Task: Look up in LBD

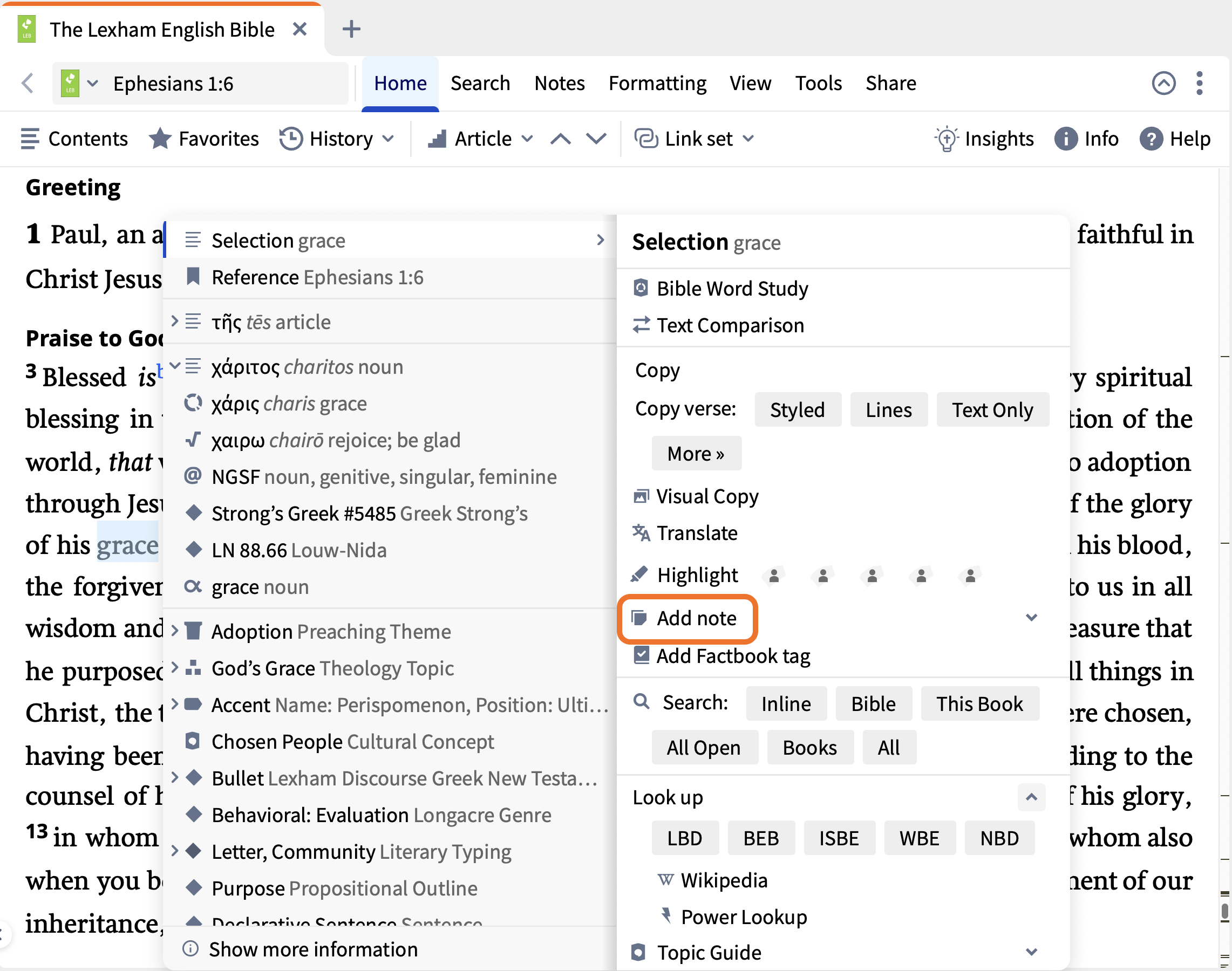Action: pos(685,837)
